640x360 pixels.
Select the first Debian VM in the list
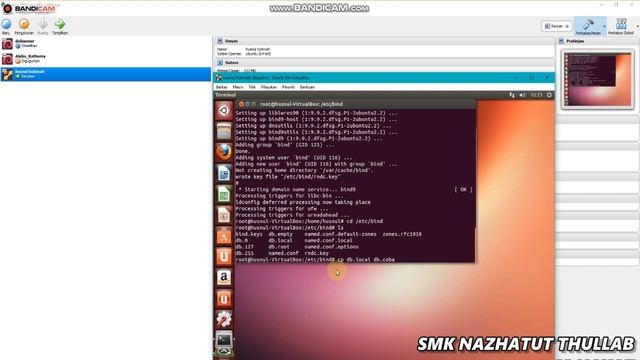[x=105, y=44]
